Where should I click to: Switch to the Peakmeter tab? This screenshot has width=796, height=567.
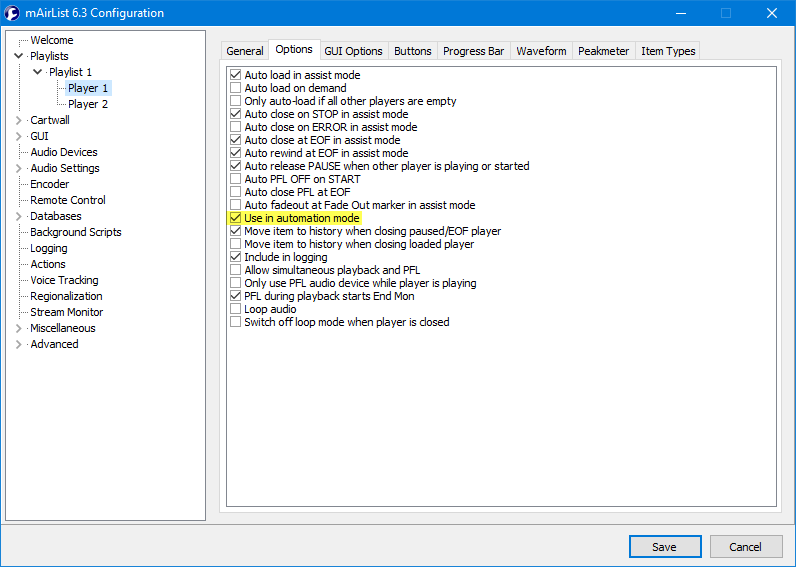coord(604,51)
